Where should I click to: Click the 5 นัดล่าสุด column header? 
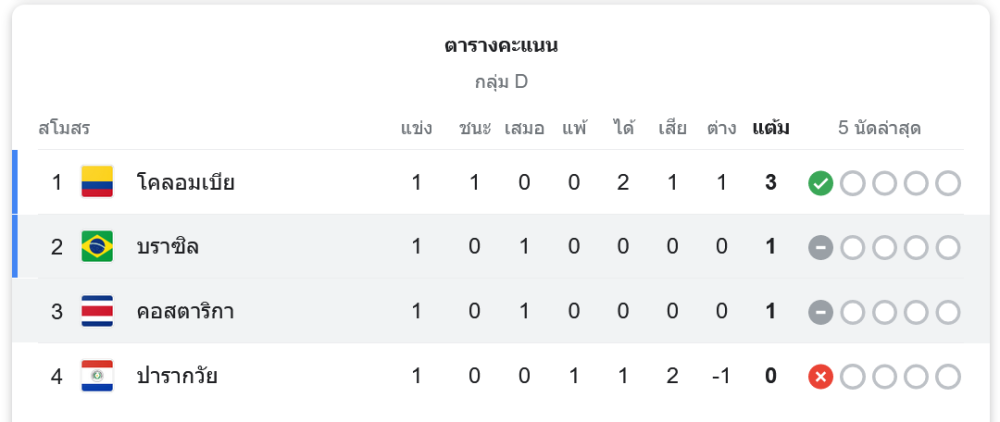point(879,128)
